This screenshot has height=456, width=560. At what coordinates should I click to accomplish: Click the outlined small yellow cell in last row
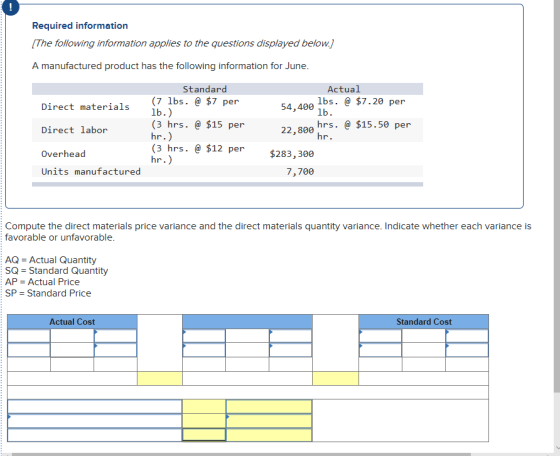[204, 435]
